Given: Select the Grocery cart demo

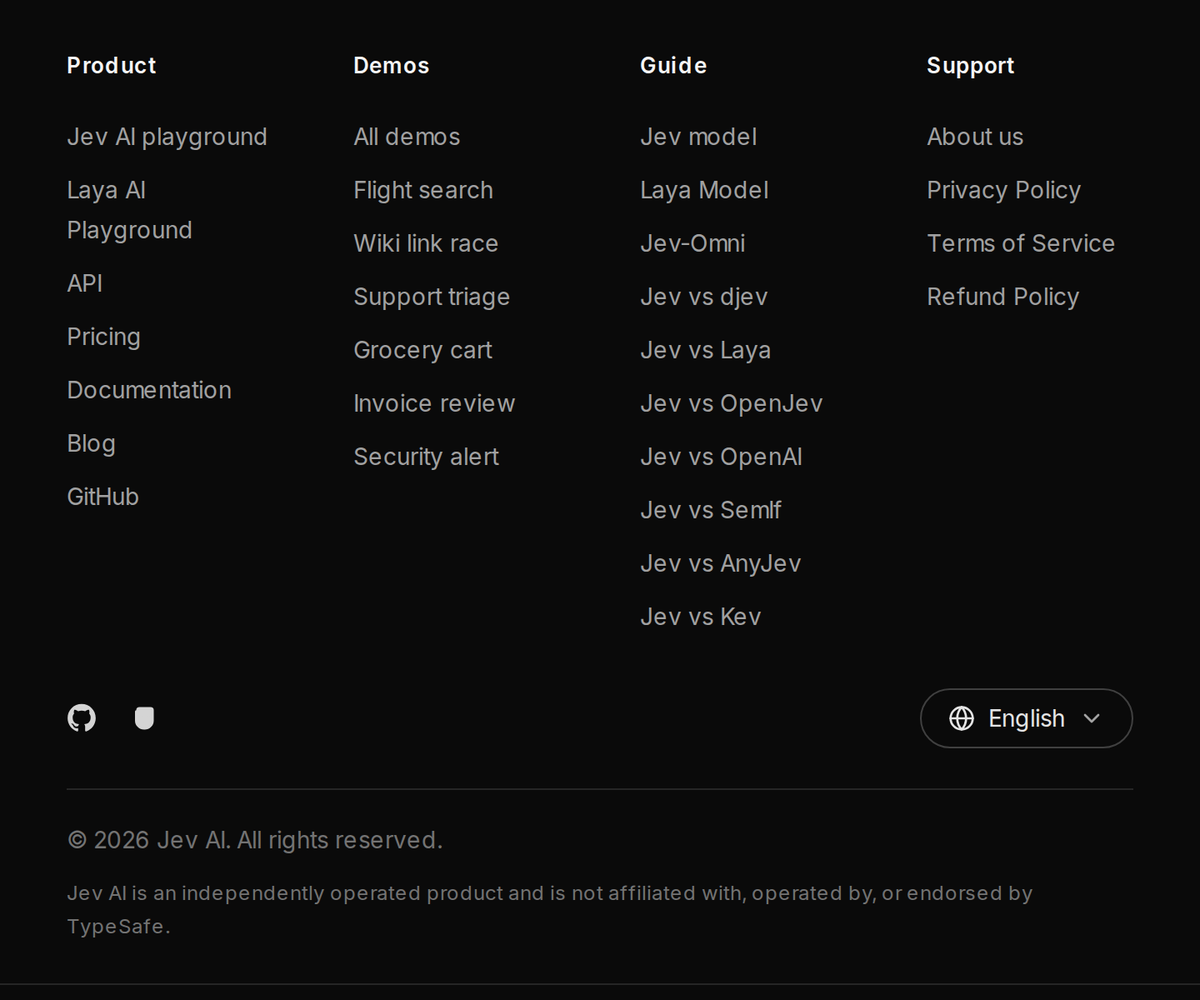Looking at the screenshot, I should pos(423,350).
